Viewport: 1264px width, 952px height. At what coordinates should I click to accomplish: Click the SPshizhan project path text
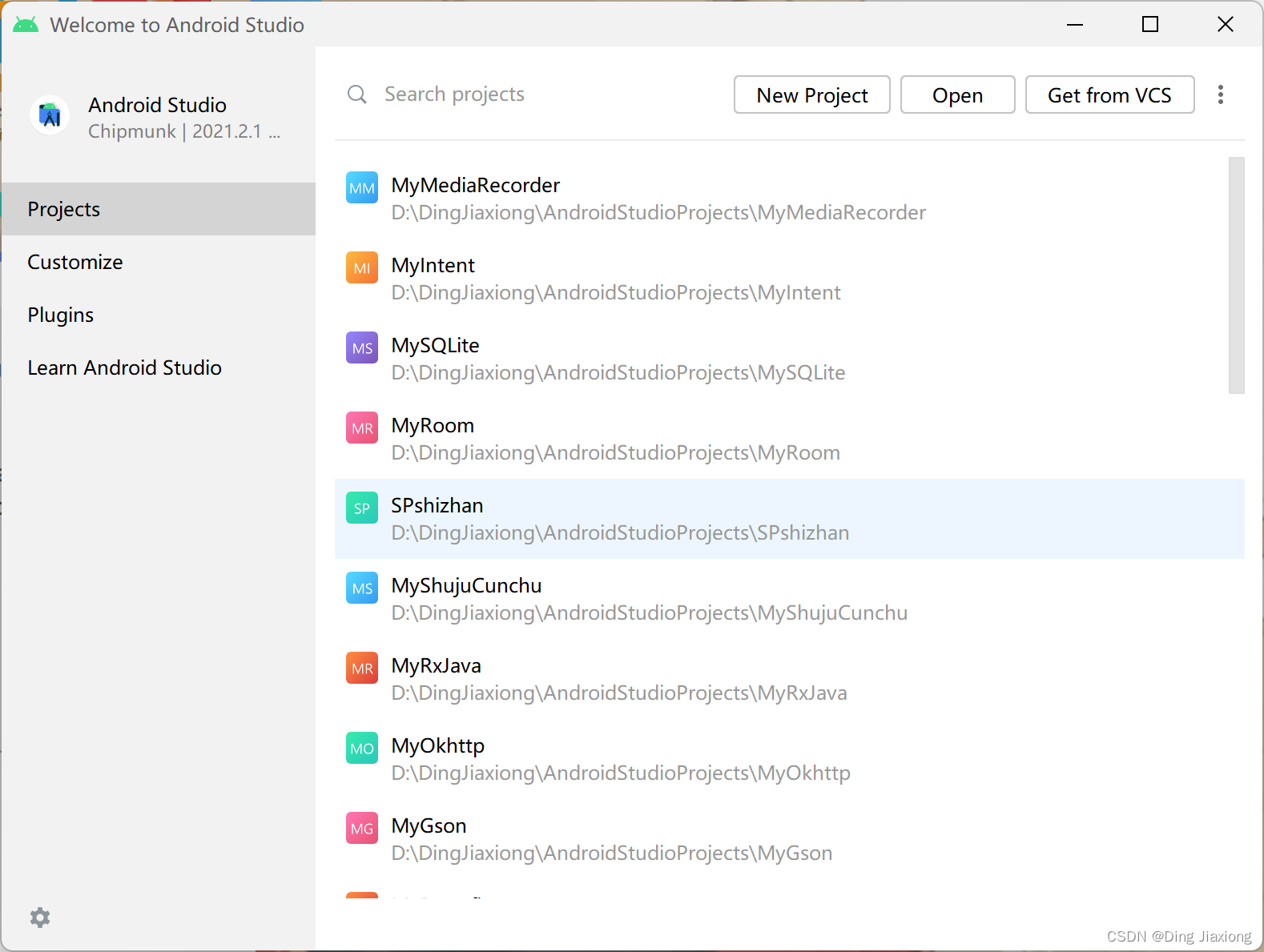(x=620, y=533)
